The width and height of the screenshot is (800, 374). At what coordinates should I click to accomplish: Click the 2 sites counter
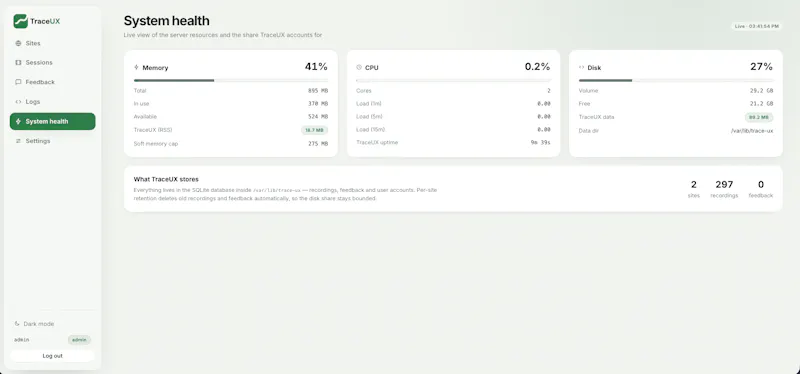point(694,189)
